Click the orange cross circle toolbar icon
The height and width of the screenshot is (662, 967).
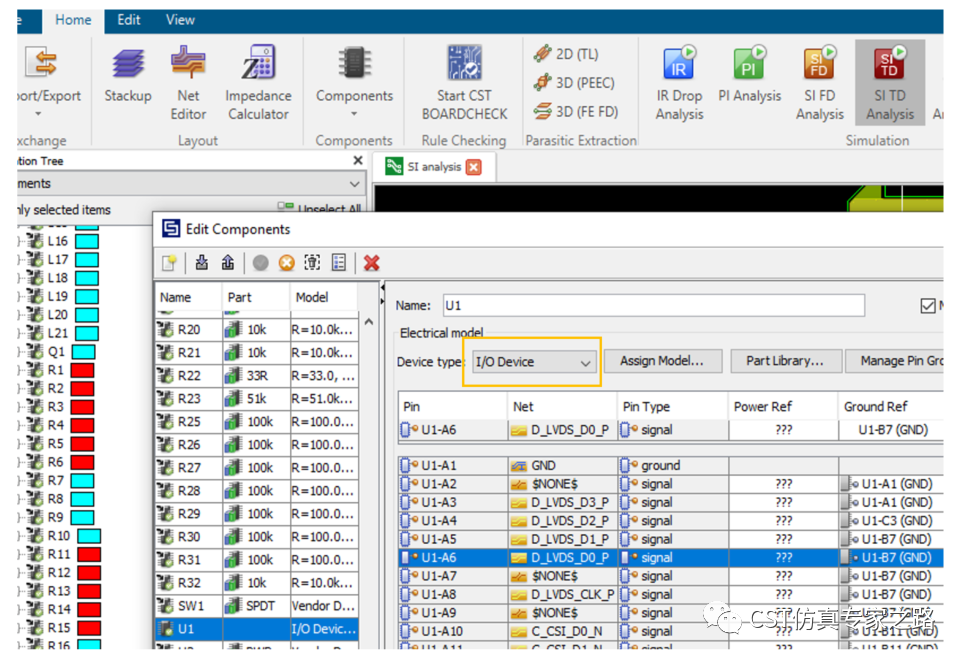286,263
